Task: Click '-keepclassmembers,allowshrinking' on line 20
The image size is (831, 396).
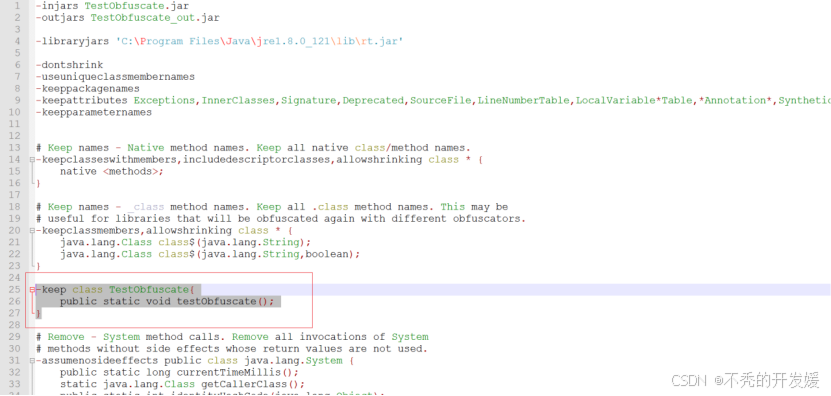Action: click(134, 231)
